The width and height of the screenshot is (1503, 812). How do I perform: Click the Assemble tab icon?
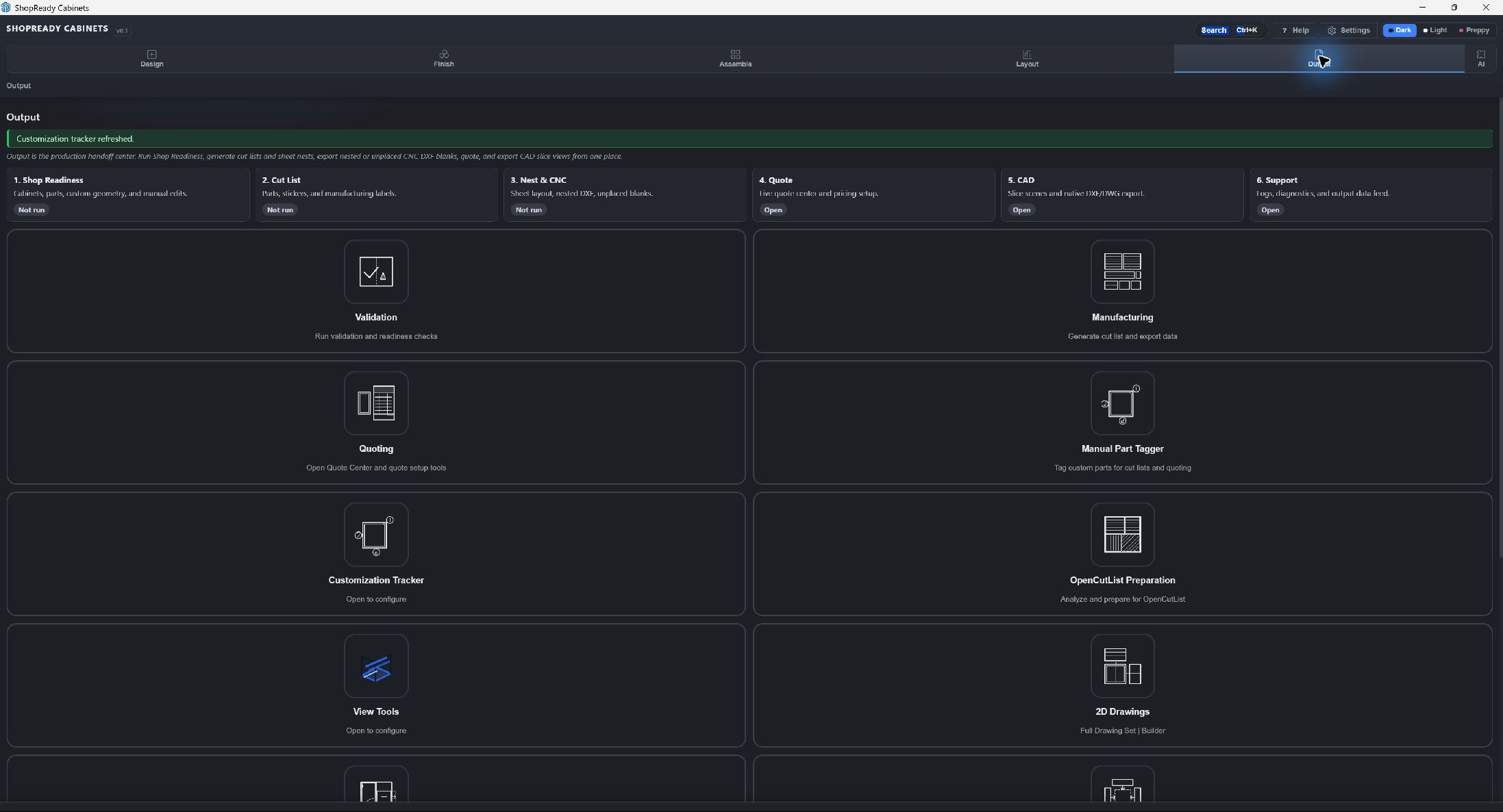(x=735, y=54)
